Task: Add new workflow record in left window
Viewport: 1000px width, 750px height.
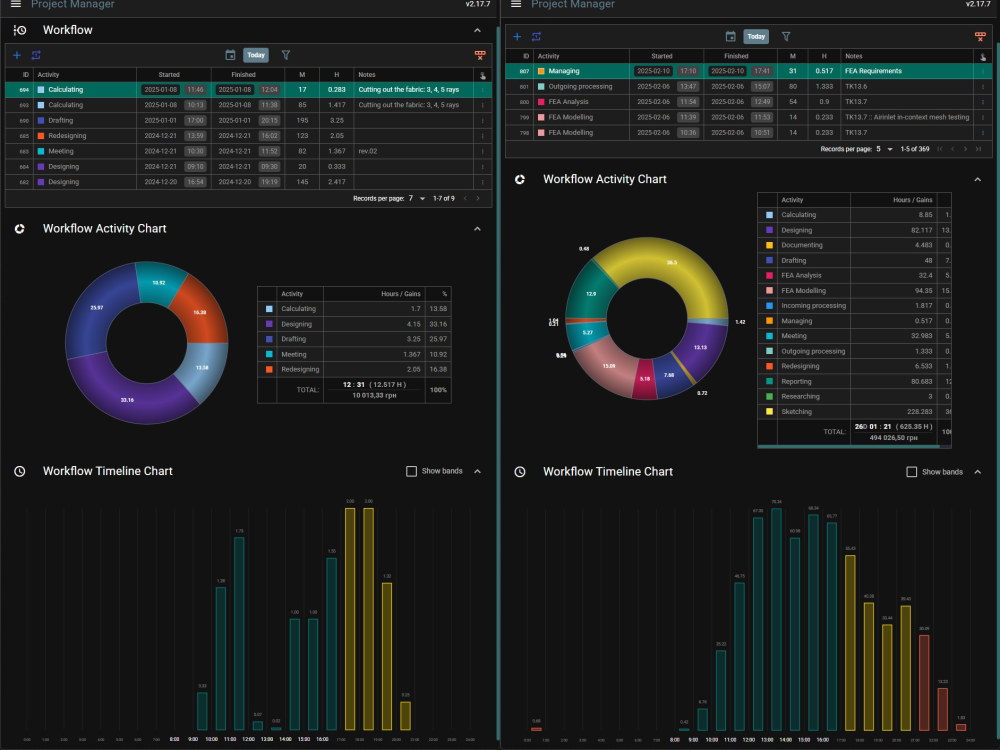Action: [17, 55]
